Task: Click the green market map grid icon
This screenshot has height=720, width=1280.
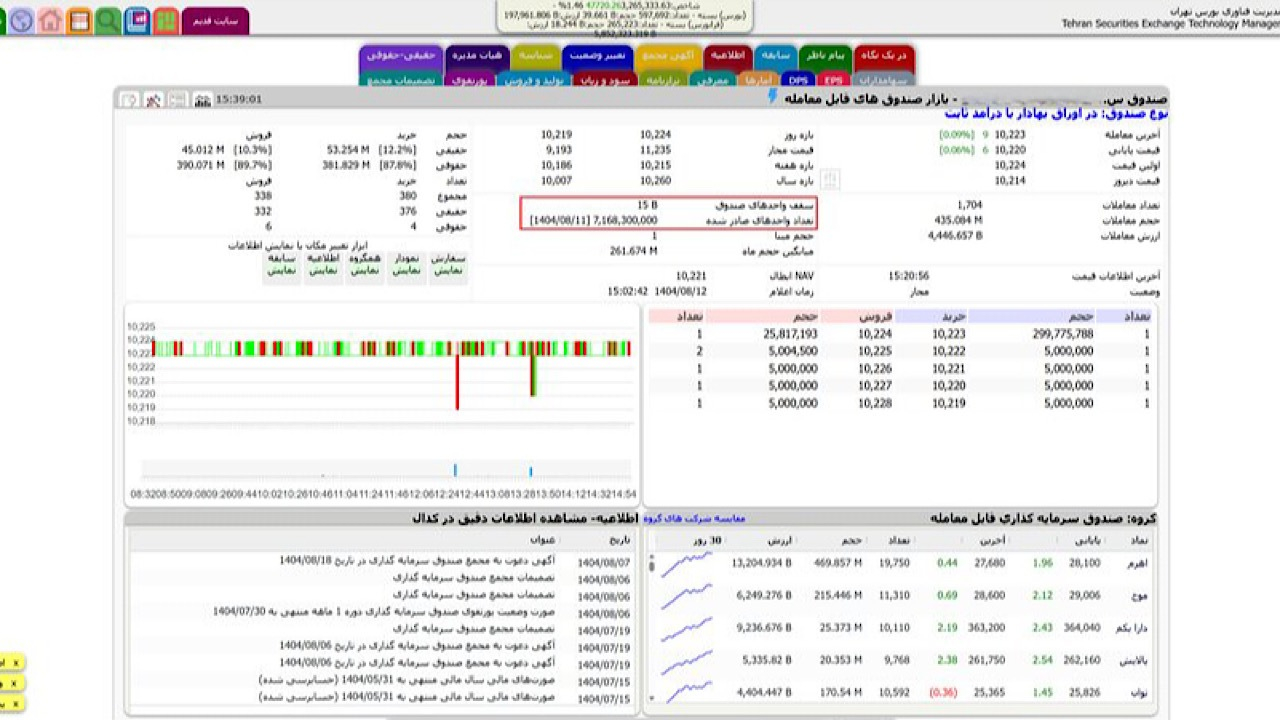Action: tap(164, 19)
